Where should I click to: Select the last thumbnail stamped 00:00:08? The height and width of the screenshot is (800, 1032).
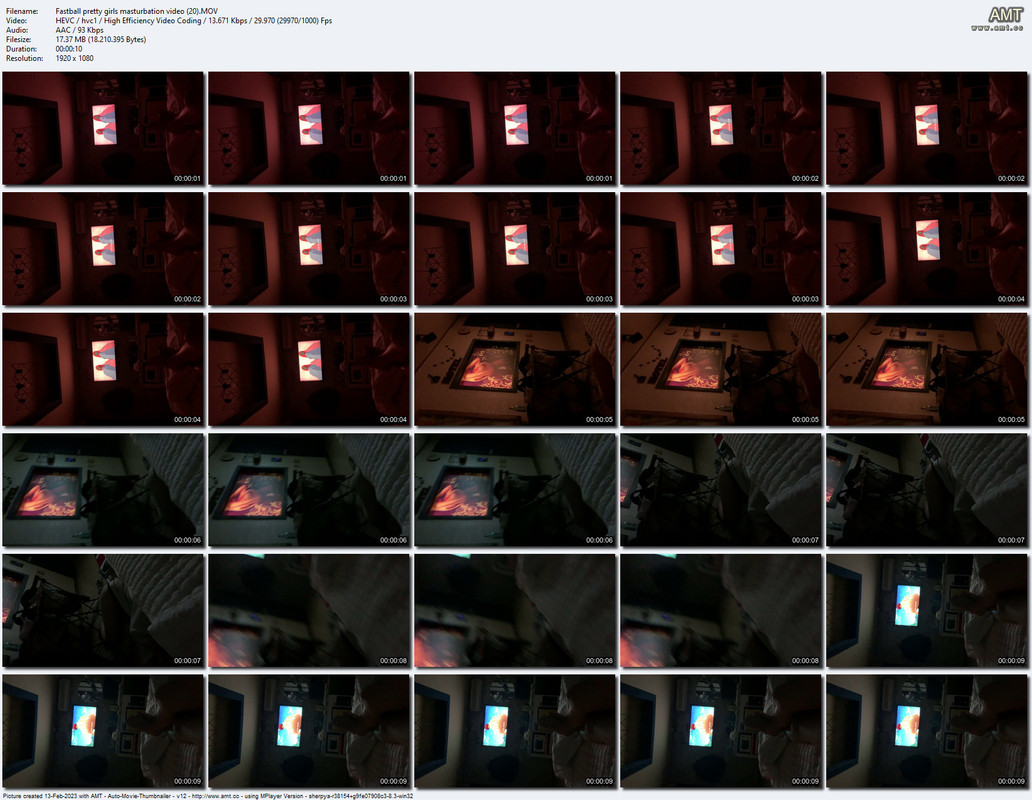pyautogui.click(x=721, y=610)
